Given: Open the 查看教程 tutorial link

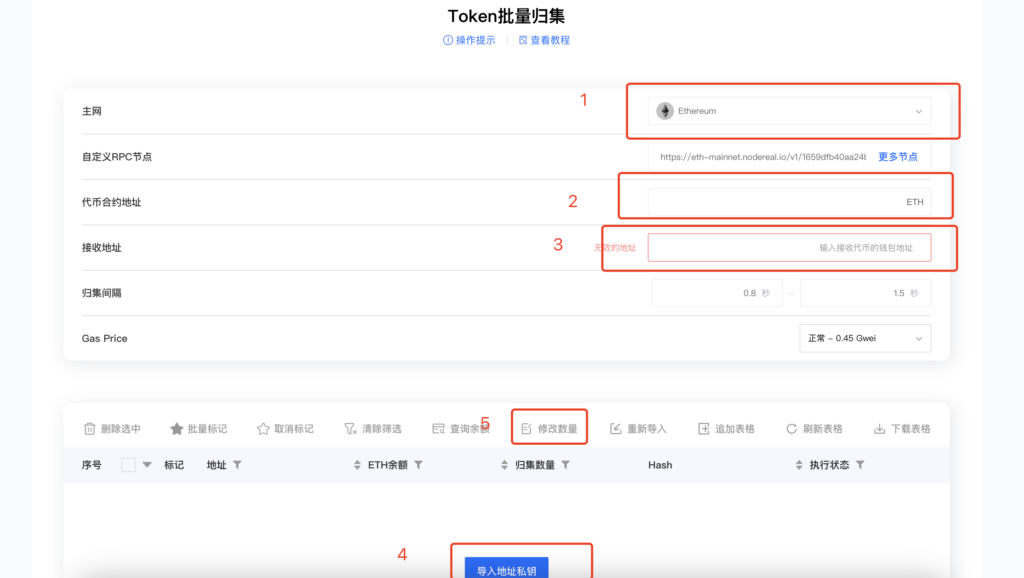Looking at the screenshot, I should (544, 40).
